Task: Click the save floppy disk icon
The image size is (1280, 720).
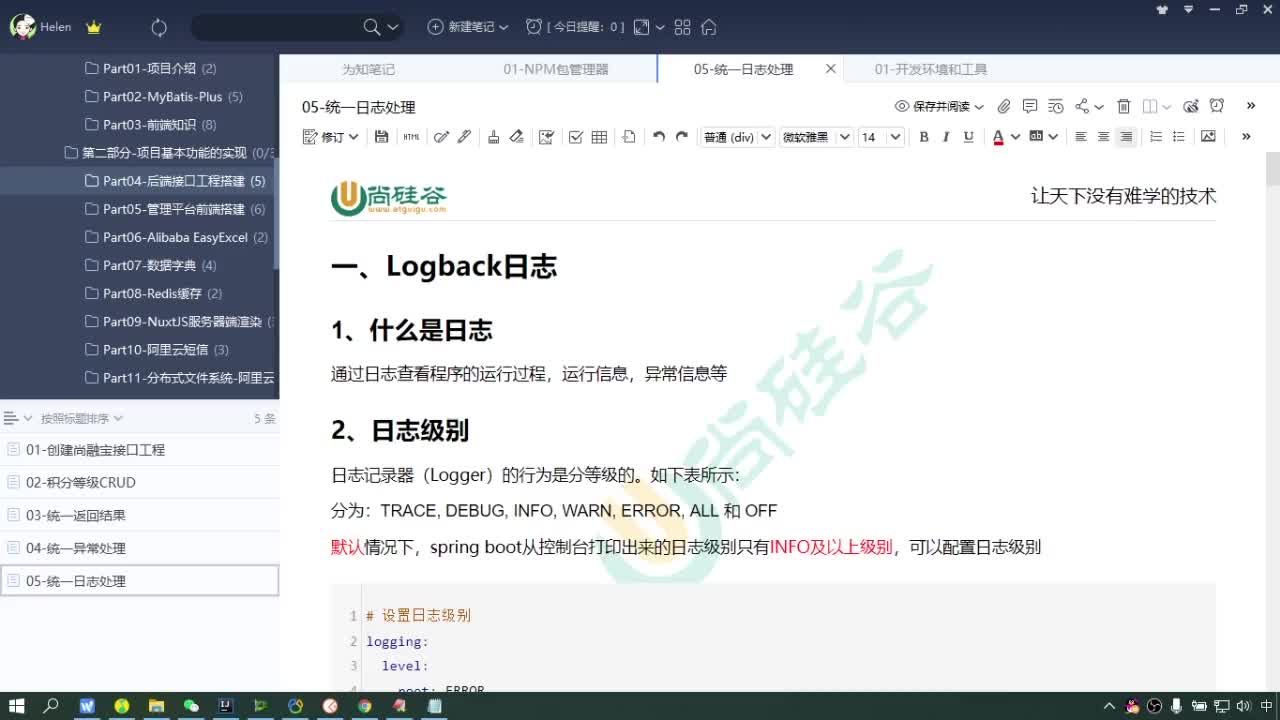Action: [x=381, y=137]
